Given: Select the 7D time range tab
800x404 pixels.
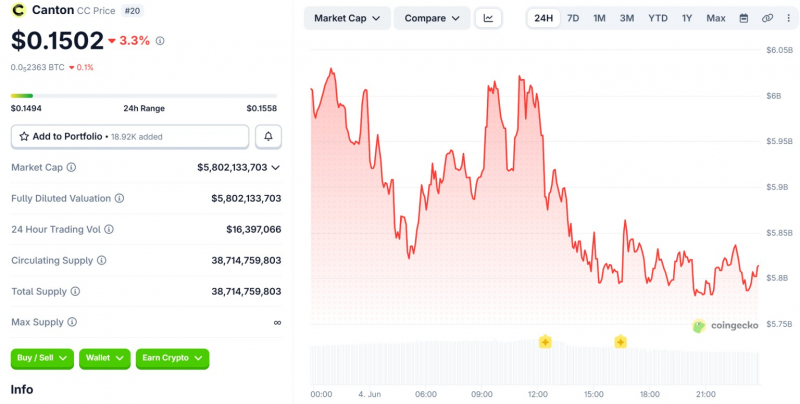Looking at the screenshot, I should [573, 18].
